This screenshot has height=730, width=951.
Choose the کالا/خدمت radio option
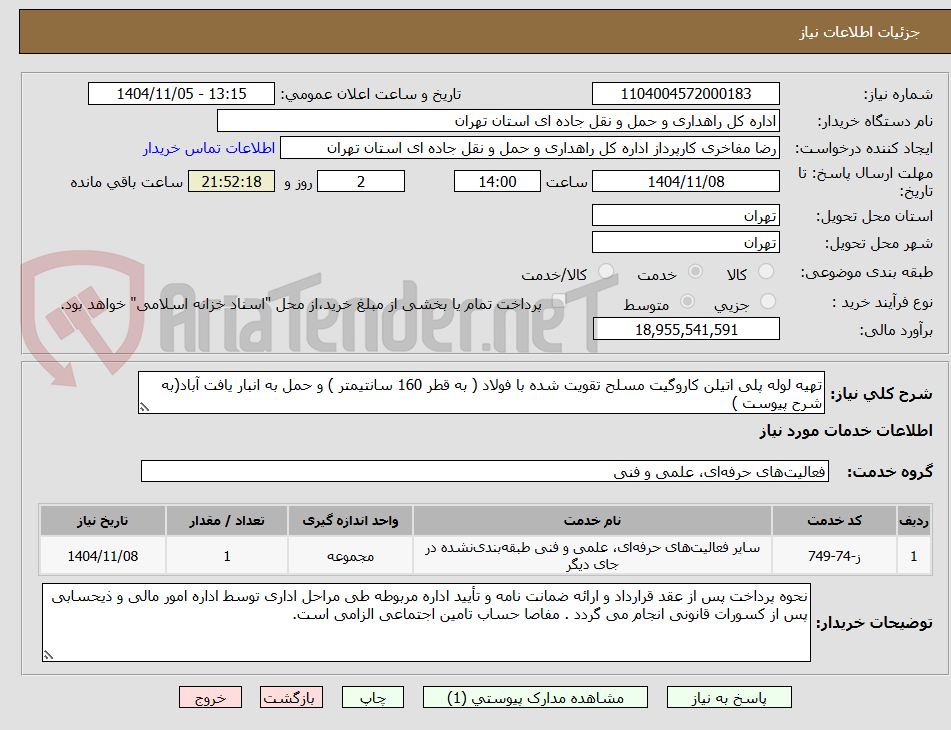click(605, 271)
